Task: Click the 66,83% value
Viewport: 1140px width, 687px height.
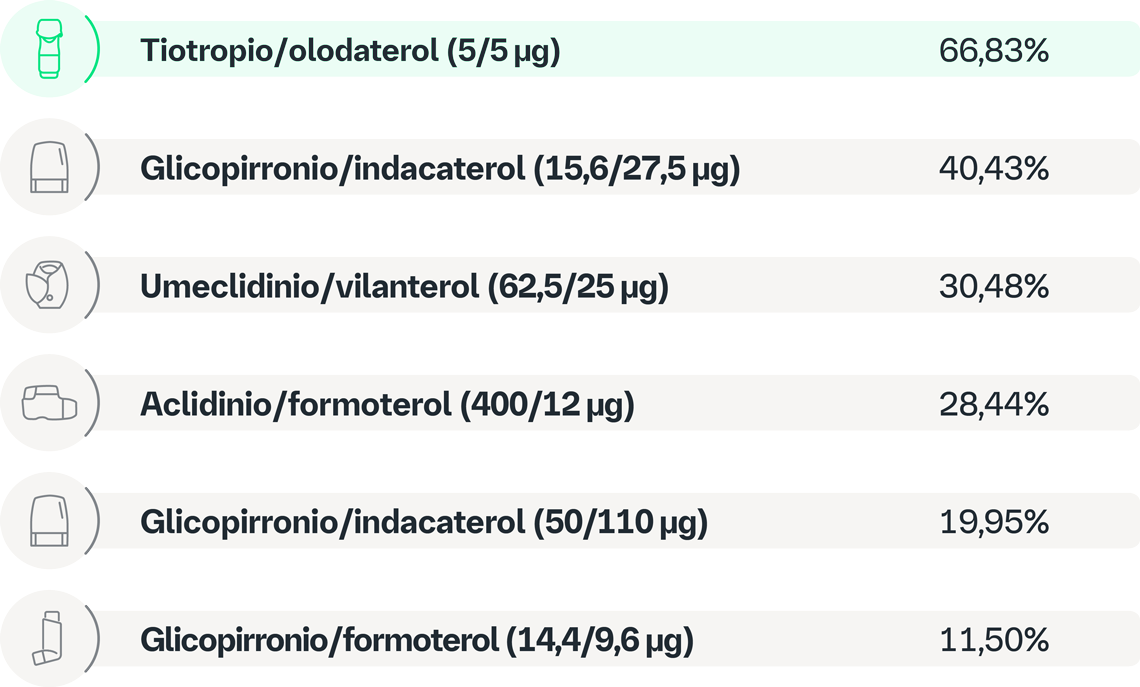Action: pyautogui.click(x=993, y=51)
